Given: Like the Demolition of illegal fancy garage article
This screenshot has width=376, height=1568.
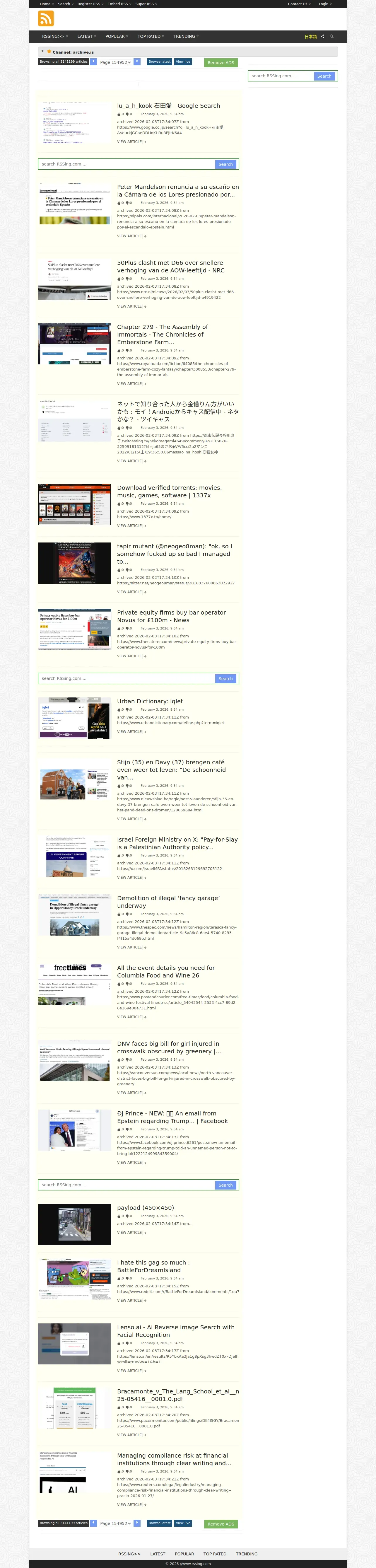Looking at the screenshot, I should [119, 914].
